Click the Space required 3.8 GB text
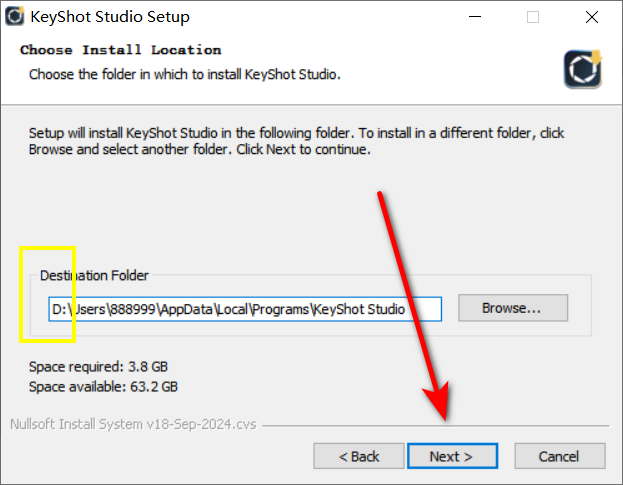The height and width of the screenshot is (485, 623). click(98, 366)
